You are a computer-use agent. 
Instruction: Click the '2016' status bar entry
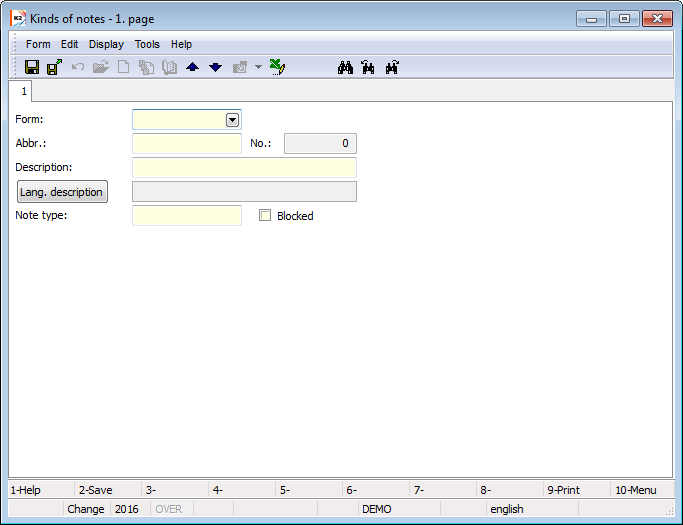pyautogui.click(x=130, y=509)
